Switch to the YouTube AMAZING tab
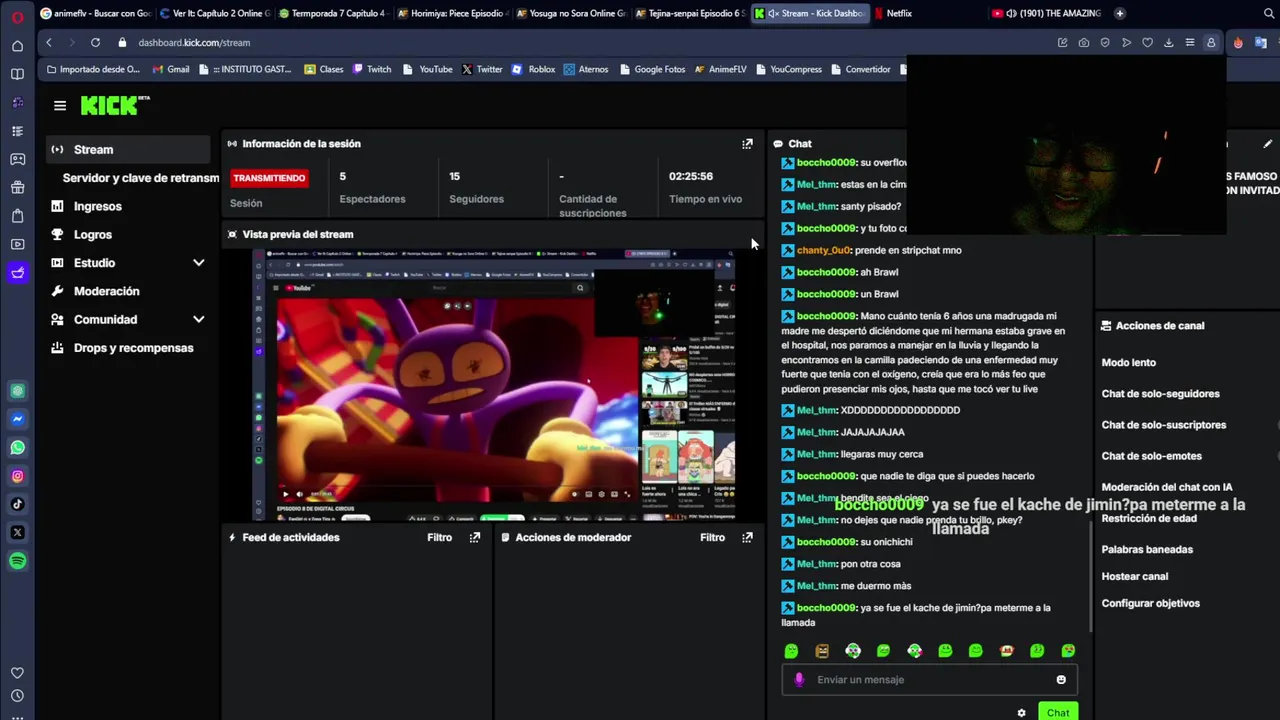Screen dimensions: 1280x720 point(1046,14)
